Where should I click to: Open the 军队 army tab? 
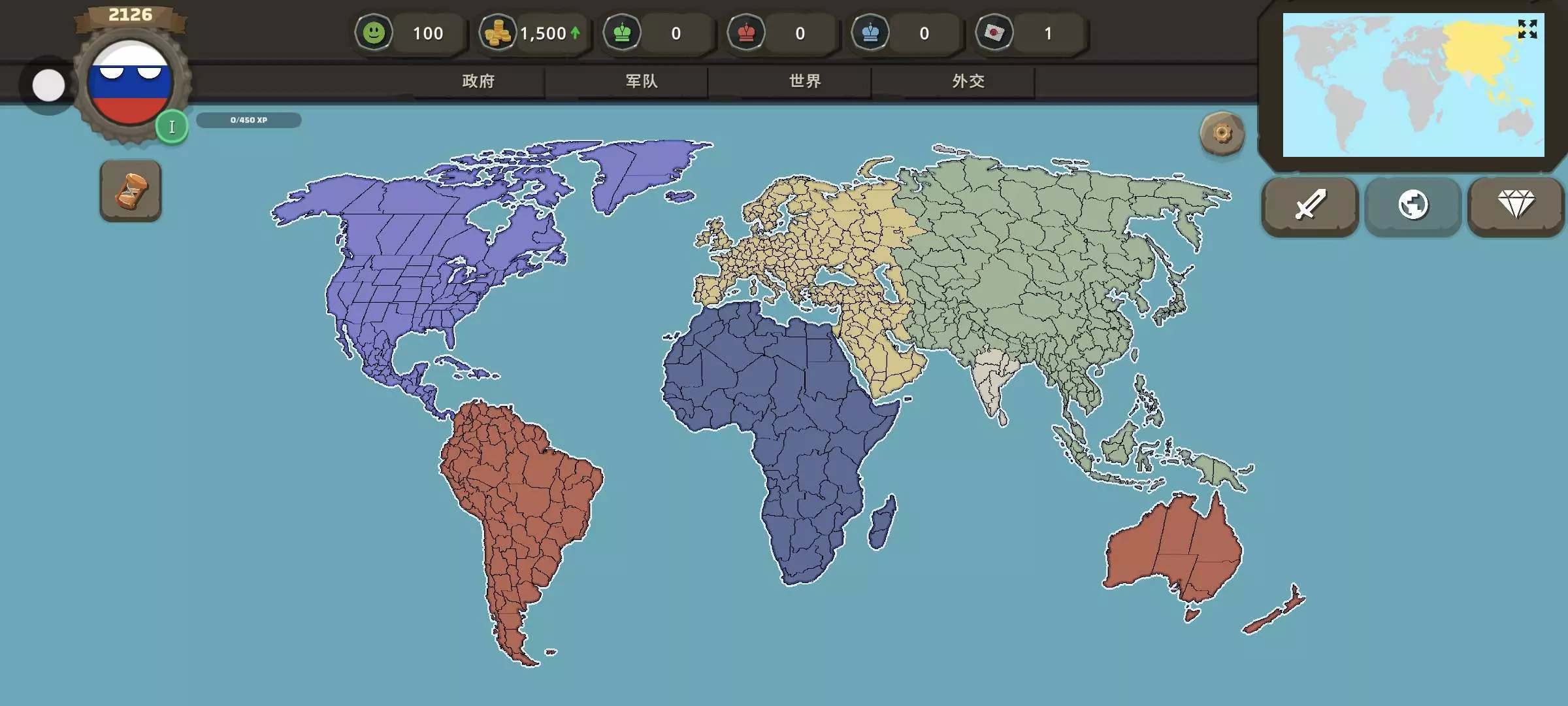(642, 81)
